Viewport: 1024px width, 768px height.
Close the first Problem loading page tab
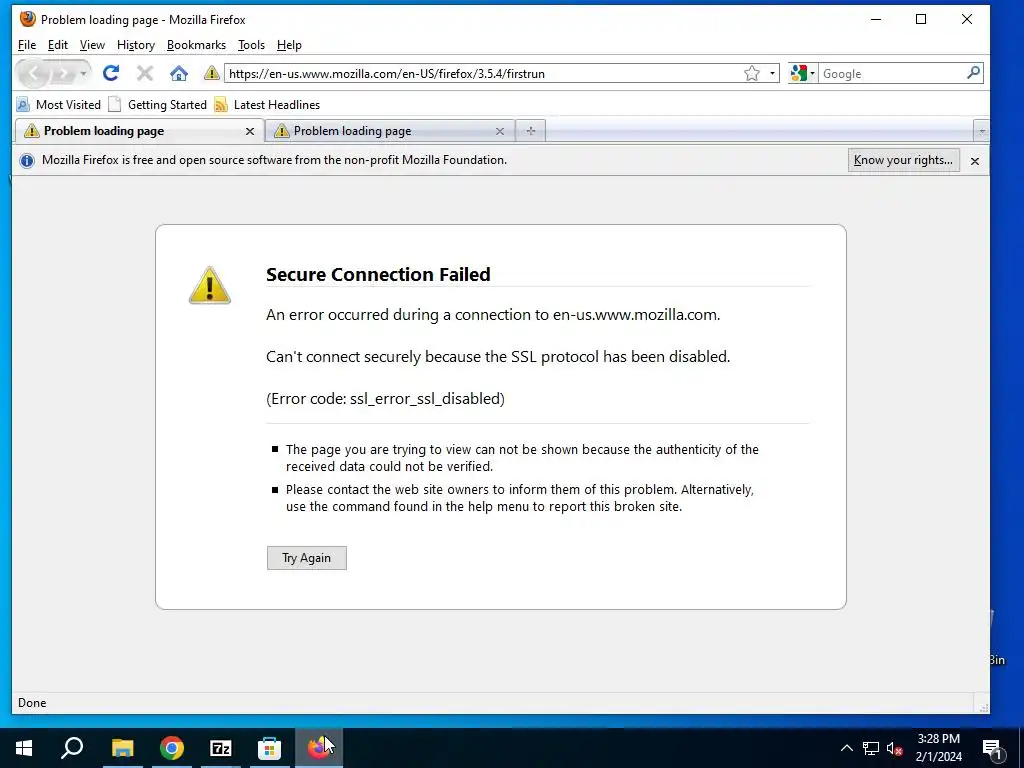click(x=249, y=131)
